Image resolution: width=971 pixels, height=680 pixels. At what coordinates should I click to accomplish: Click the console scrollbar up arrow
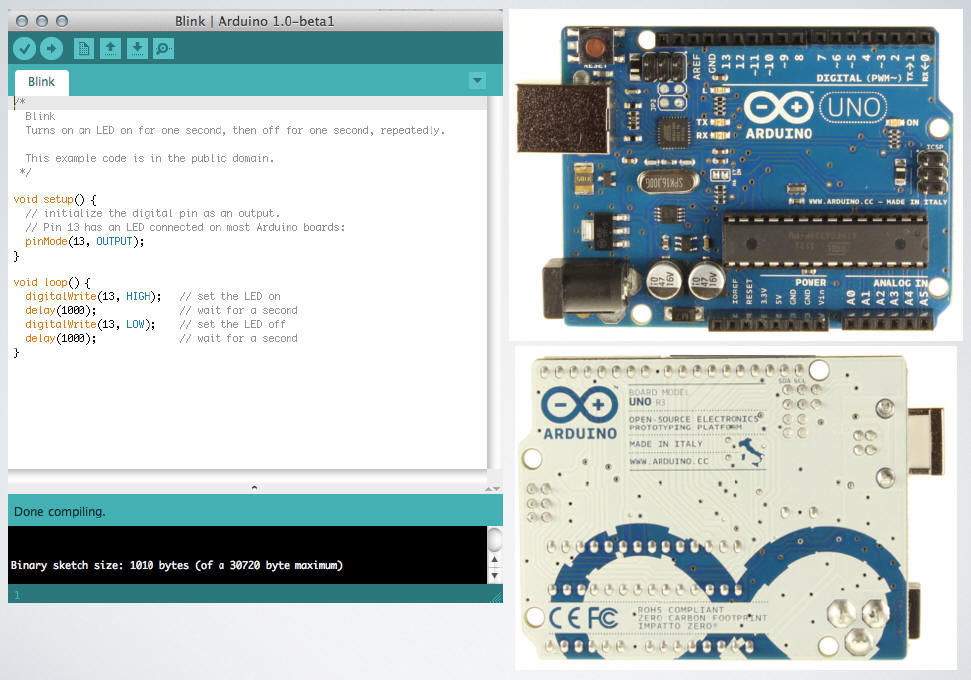point(494,560)
